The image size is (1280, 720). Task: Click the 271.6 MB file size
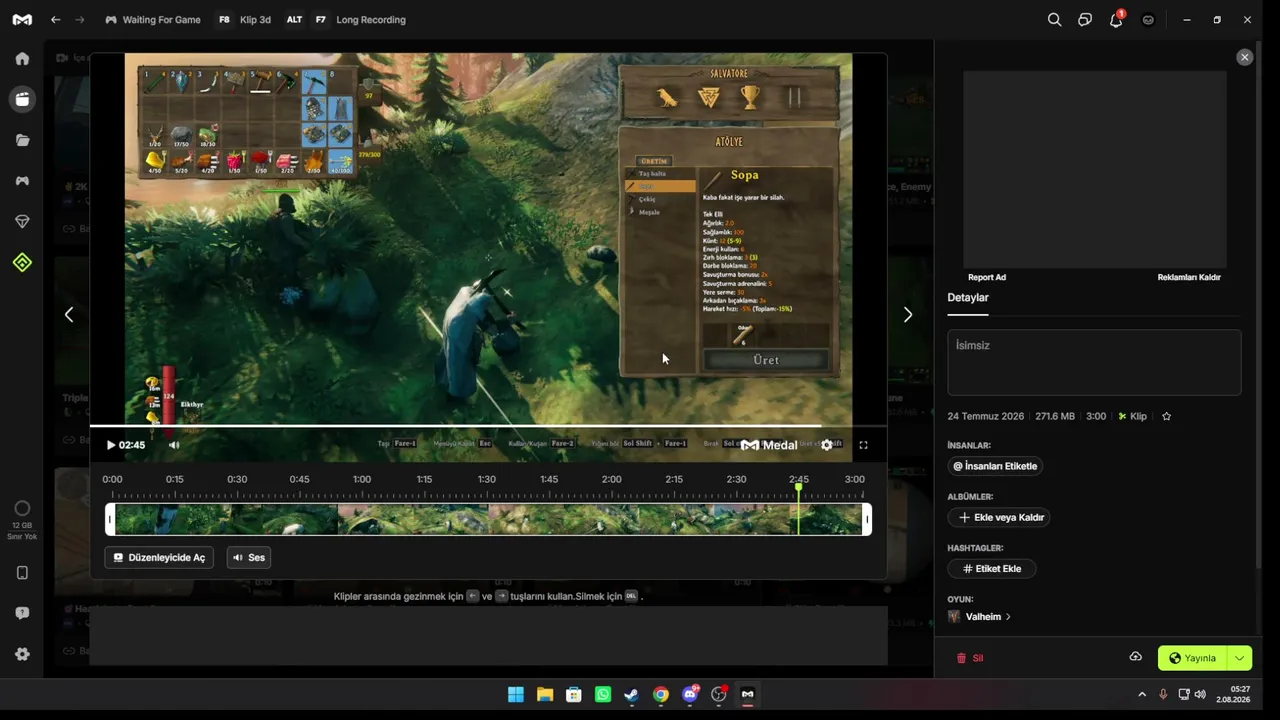click(1055, 416)
